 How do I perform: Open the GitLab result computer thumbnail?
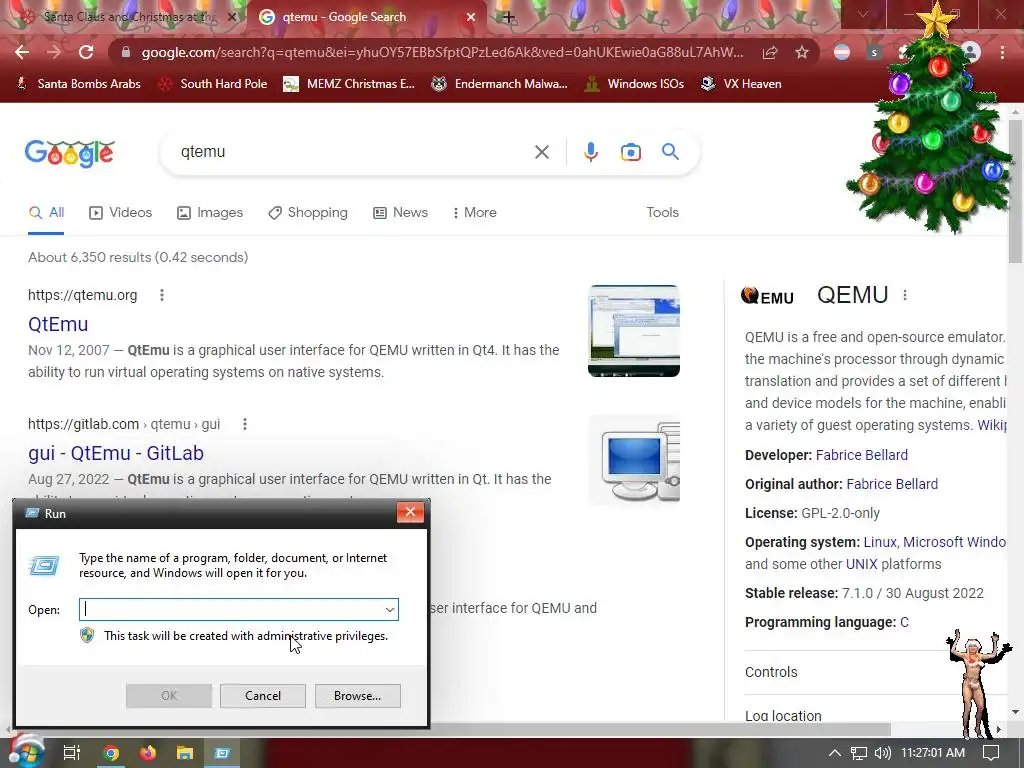pos(633,460)
